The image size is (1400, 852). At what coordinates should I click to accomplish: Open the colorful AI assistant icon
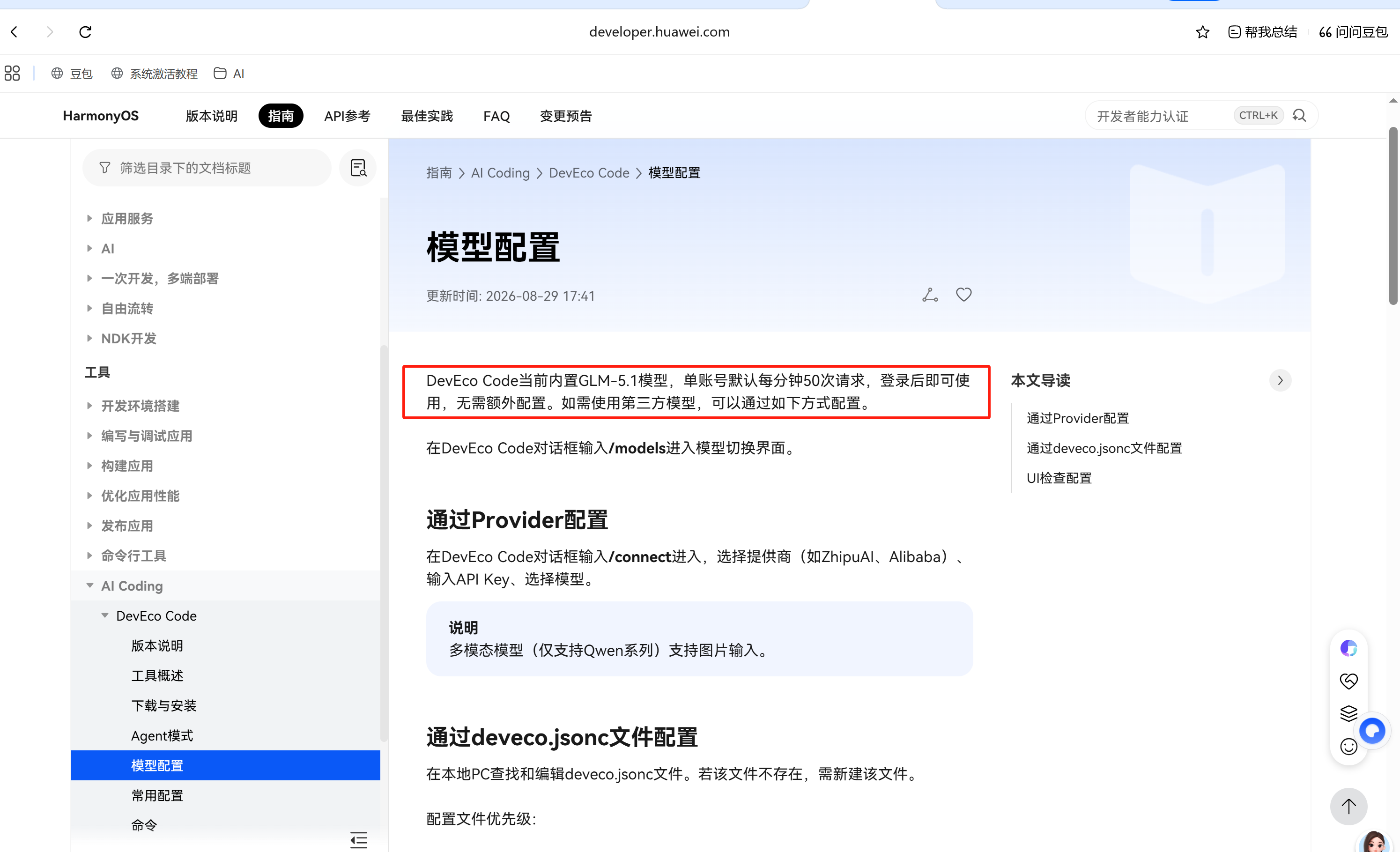pos(1349,648)
